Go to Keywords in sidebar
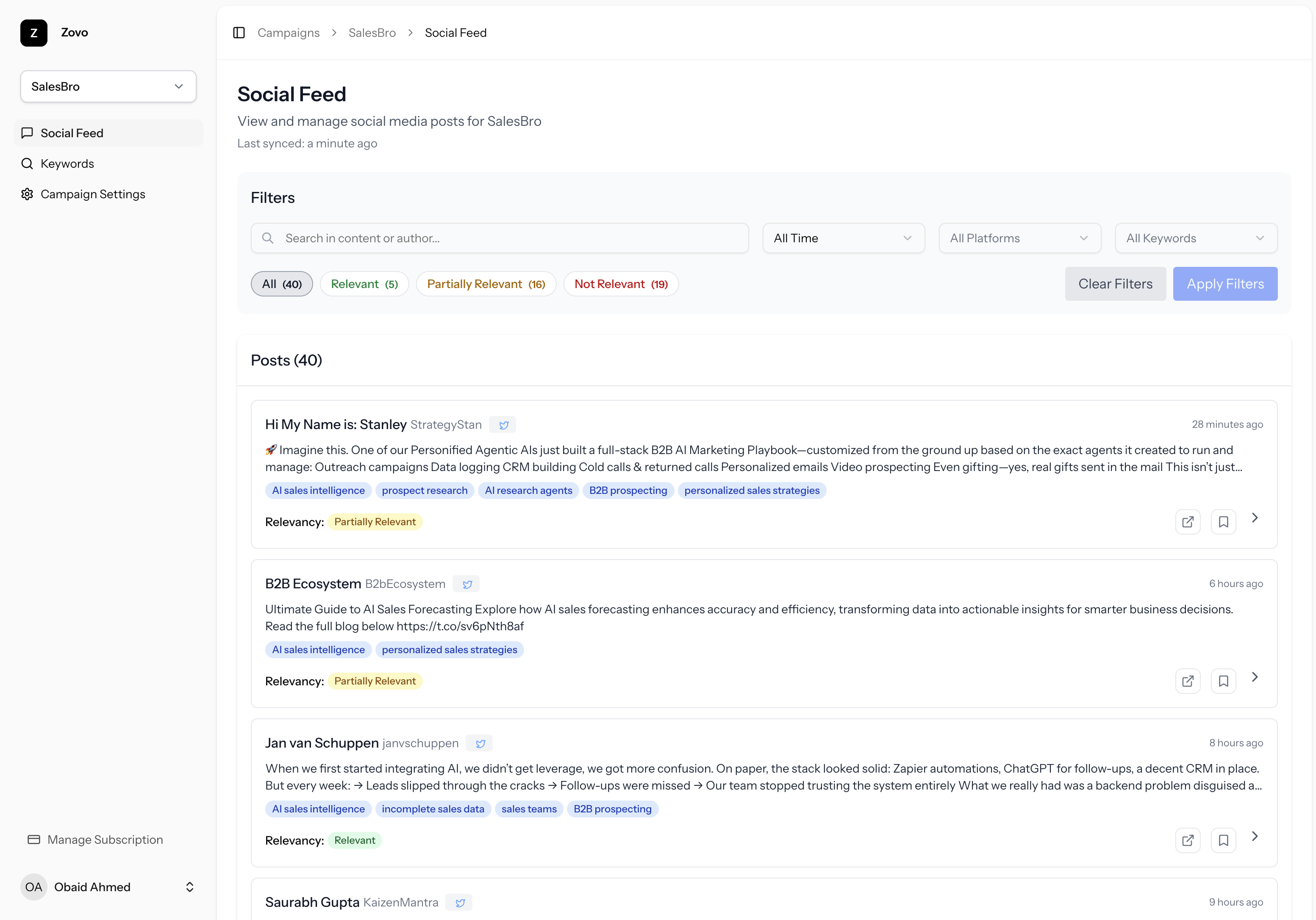This screenshot has height=920, width=1316. tap(67, 164)
